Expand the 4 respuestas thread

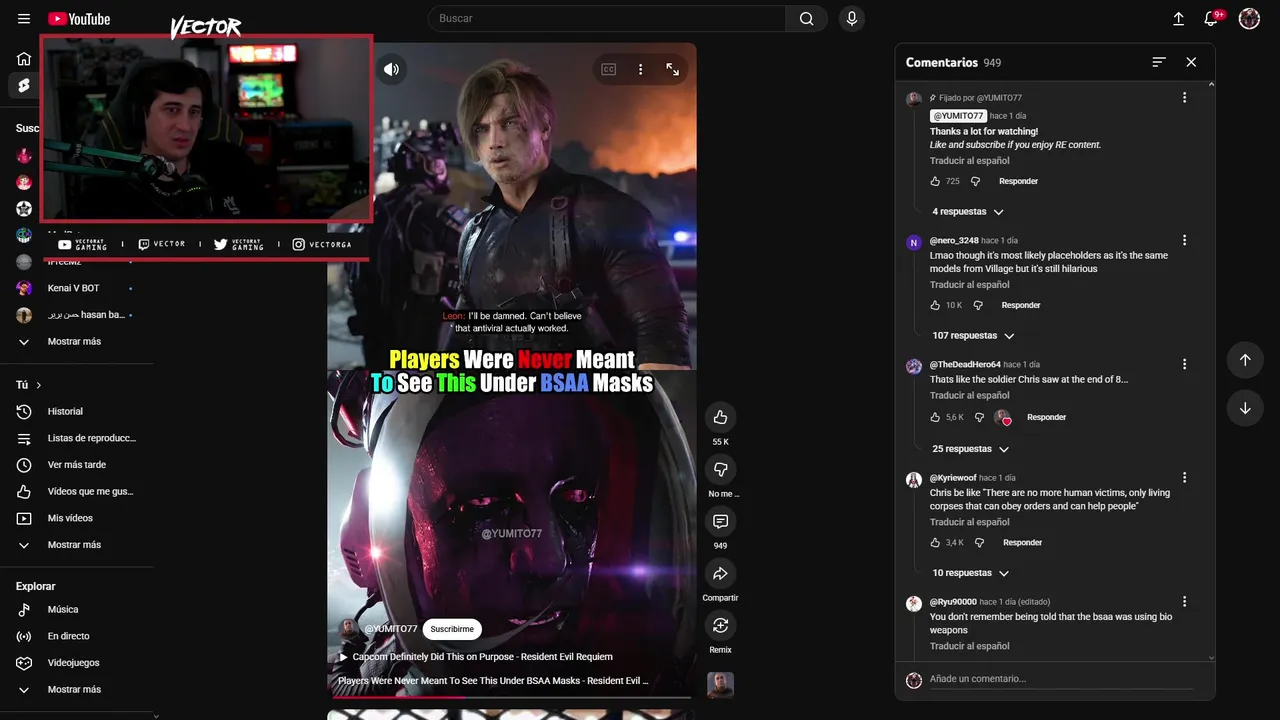click(x=968, y=212)
